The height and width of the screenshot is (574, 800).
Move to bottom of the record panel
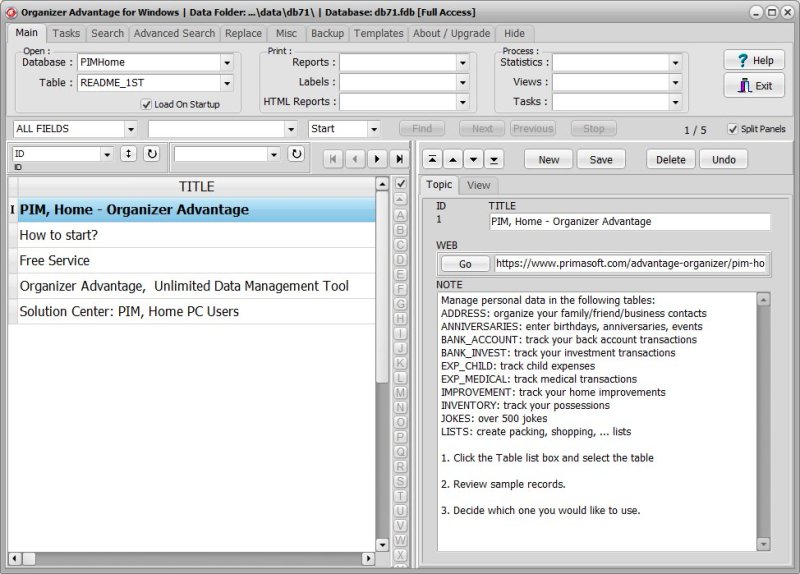(494, 159)
